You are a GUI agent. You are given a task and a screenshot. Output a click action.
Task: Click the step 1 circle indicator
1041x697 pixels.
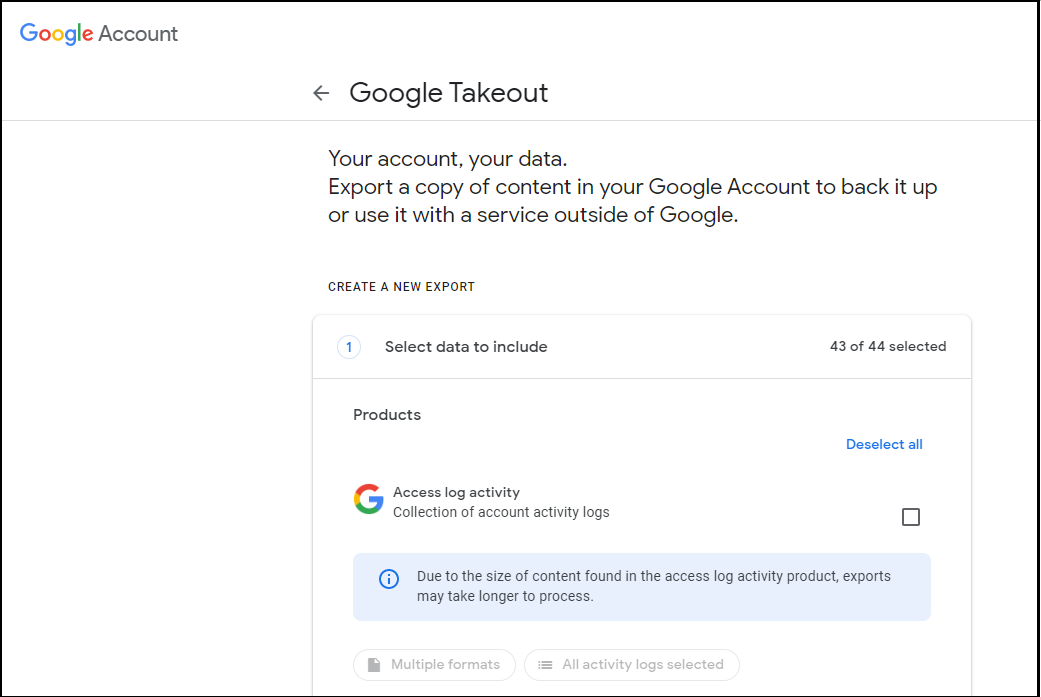(x=349, y=347)
